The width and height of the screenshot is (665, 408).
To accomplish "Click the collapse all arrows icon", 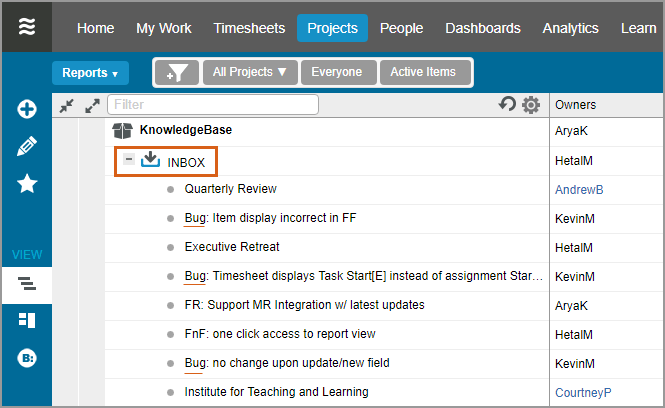I will 67,105.
